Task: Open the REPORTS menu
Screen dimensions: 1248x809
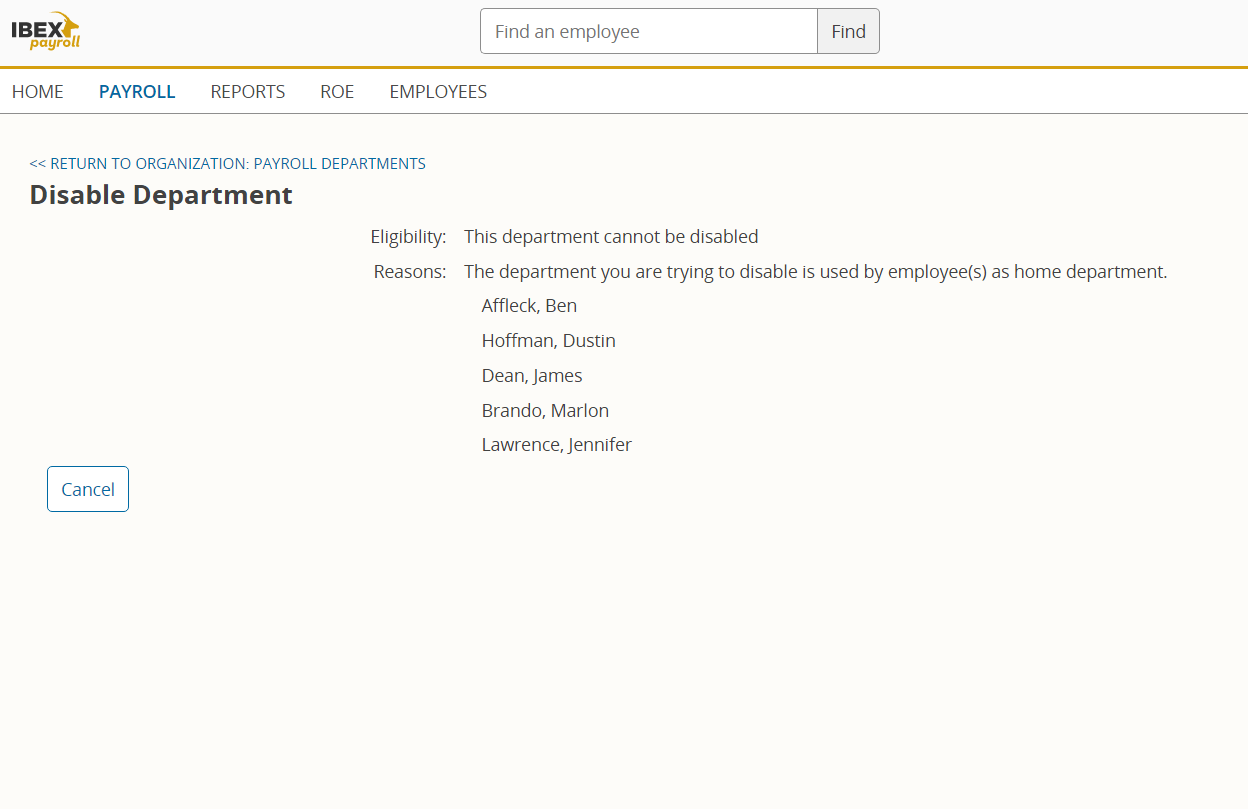Action: pyautogui.click(x=248, y=92)
